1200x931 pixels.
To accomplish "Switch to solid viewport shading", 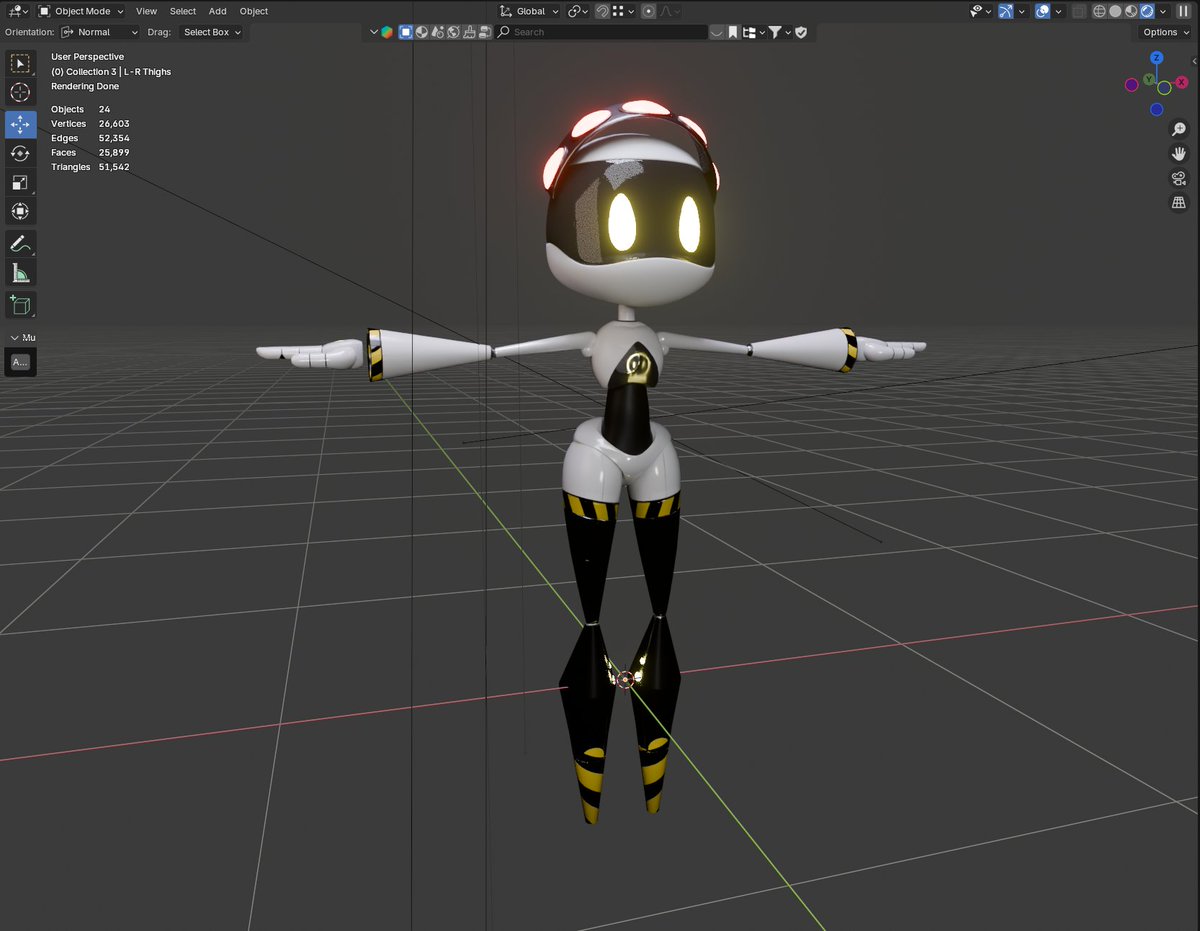I will point(1115,11).
